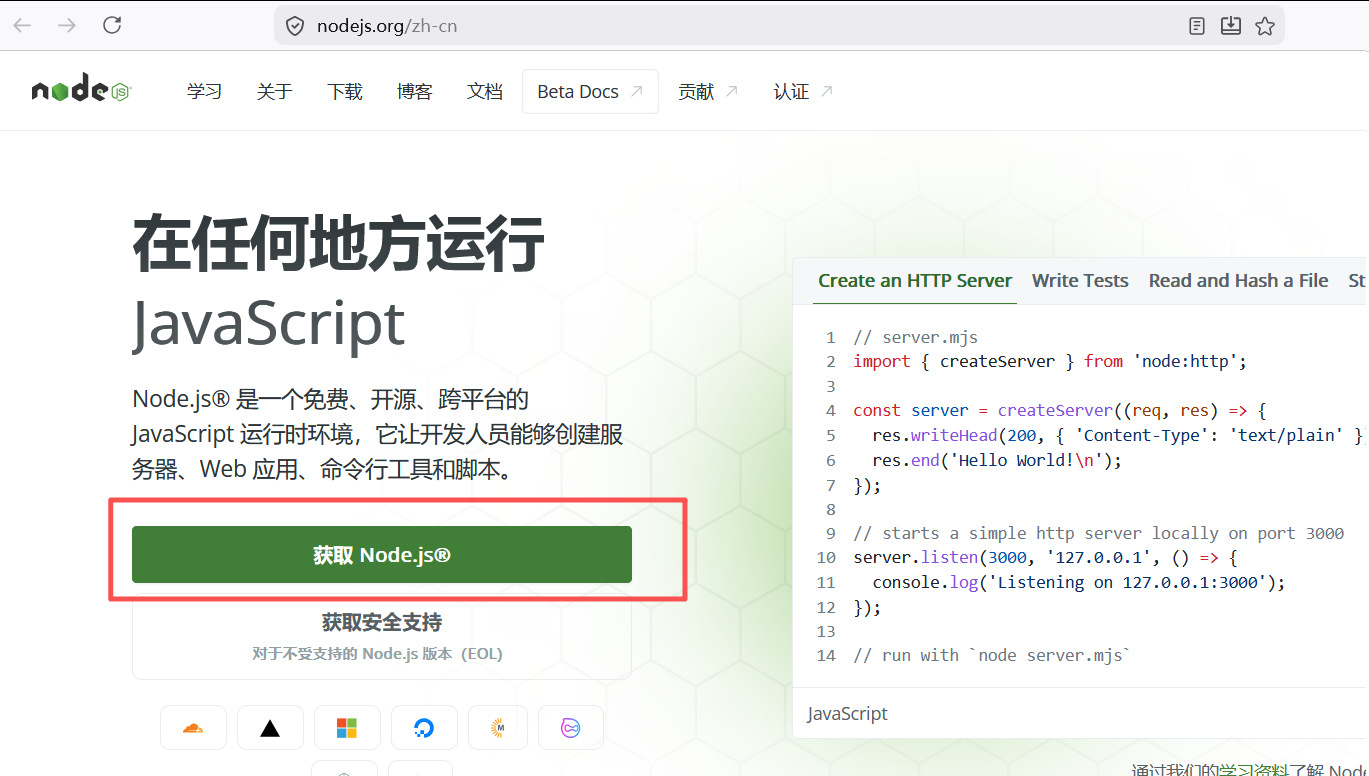Click the '// starts a simple http server' comment
This screenshot has height=776, width=1369.
click(x=1098, y=533)
